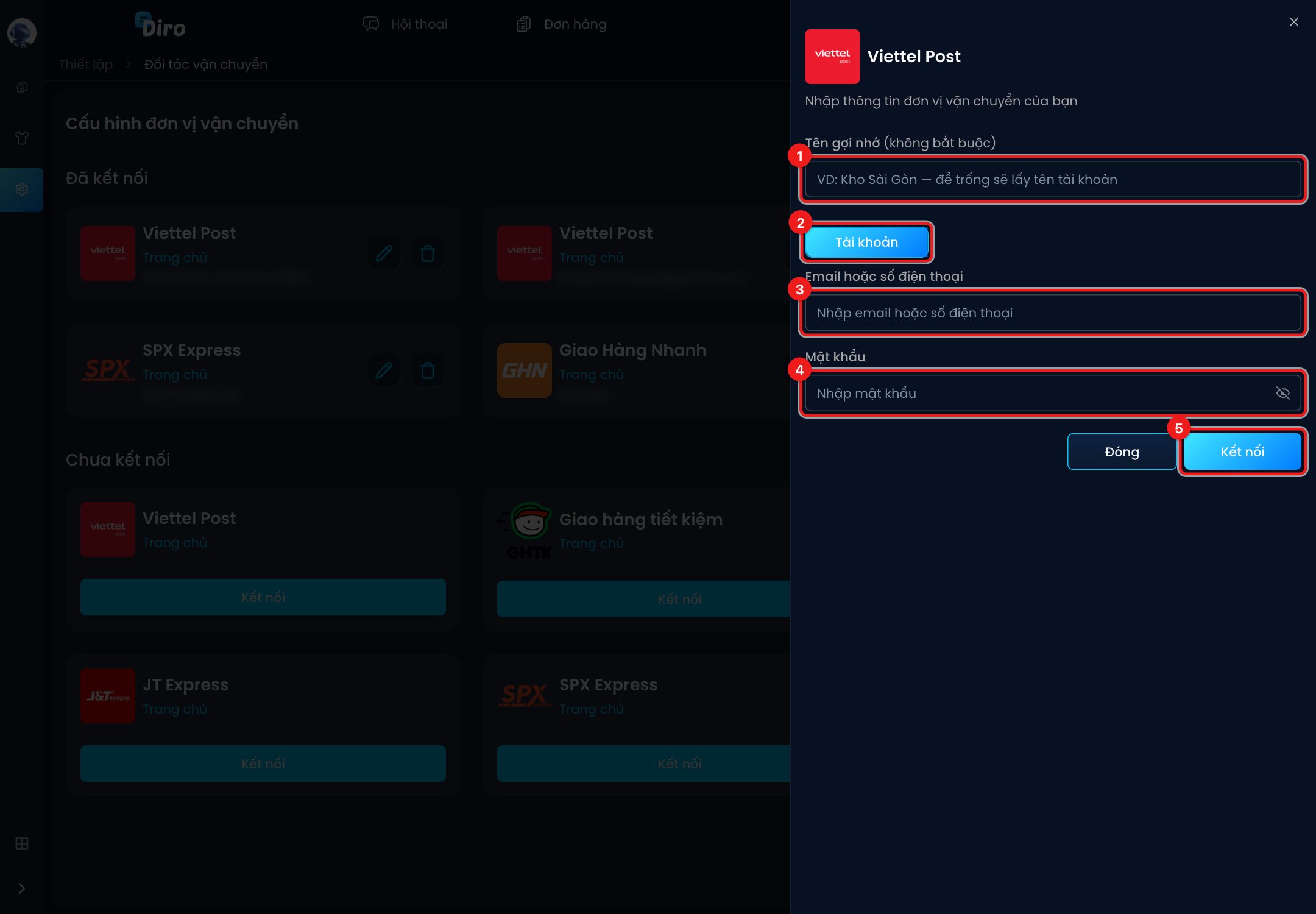Click the 'Đơn hàng' clipboard icon in top bar
This screenshot has width=1316, height=914.
pos(523,24)
